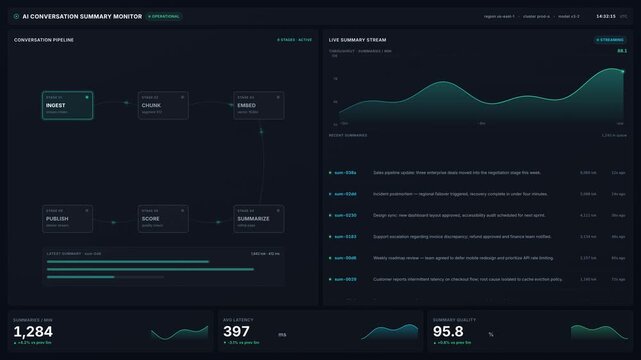Open summary ID sum-00d6
641x360 pixels.
click(345, 258)
